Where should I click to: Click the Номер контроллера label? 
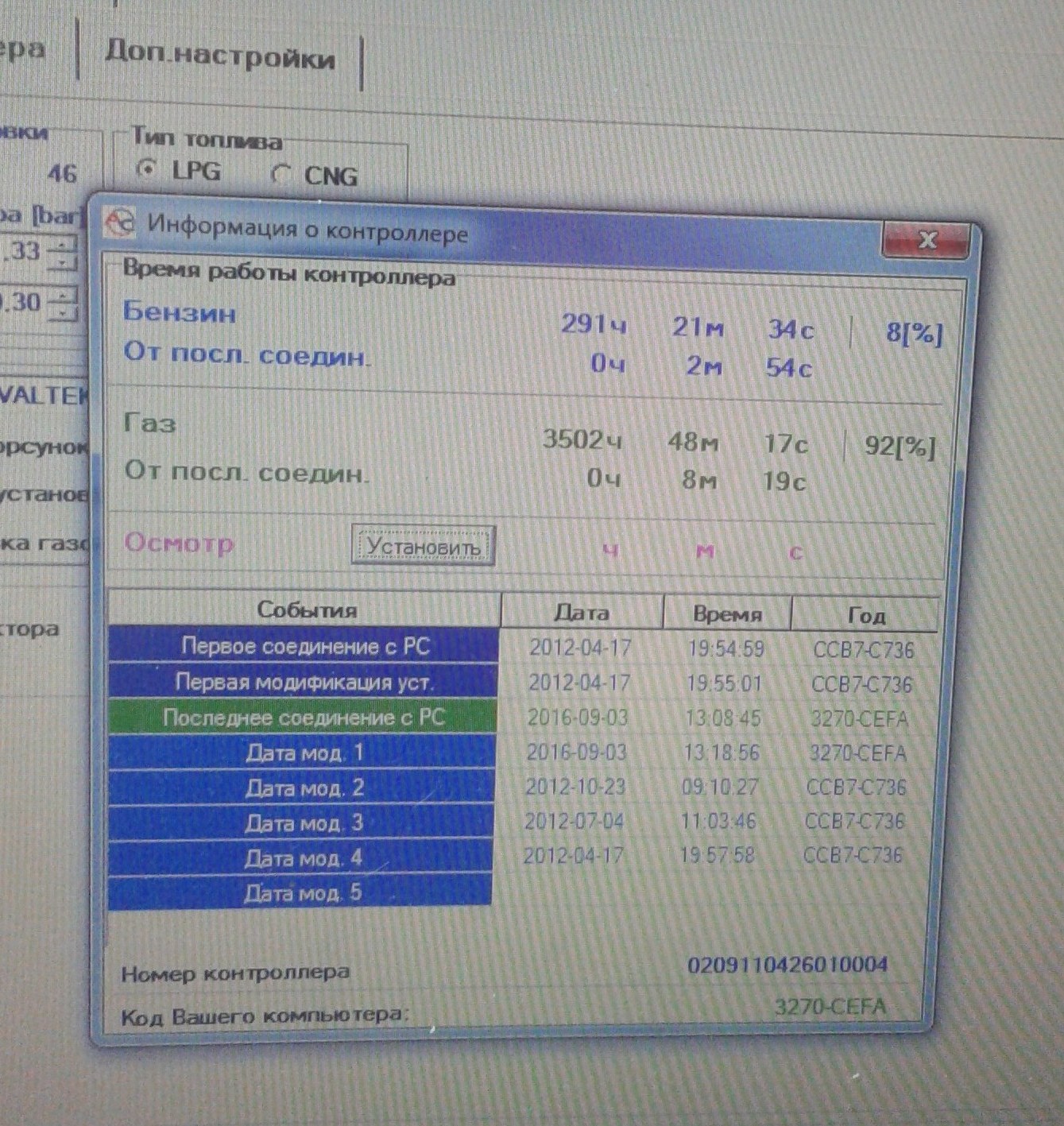click(x=235, y=973)
